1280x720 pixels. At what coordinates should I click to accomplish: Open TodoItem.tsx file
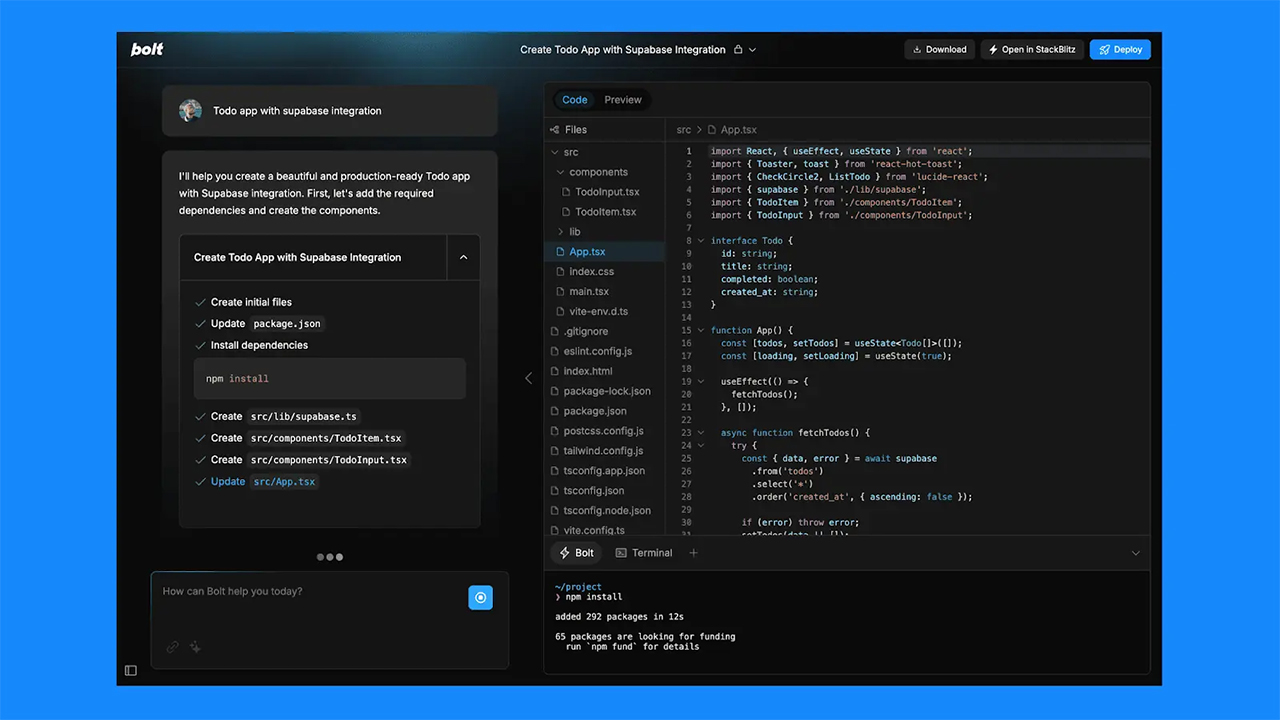pyautogui.click(x=604, y=212)
